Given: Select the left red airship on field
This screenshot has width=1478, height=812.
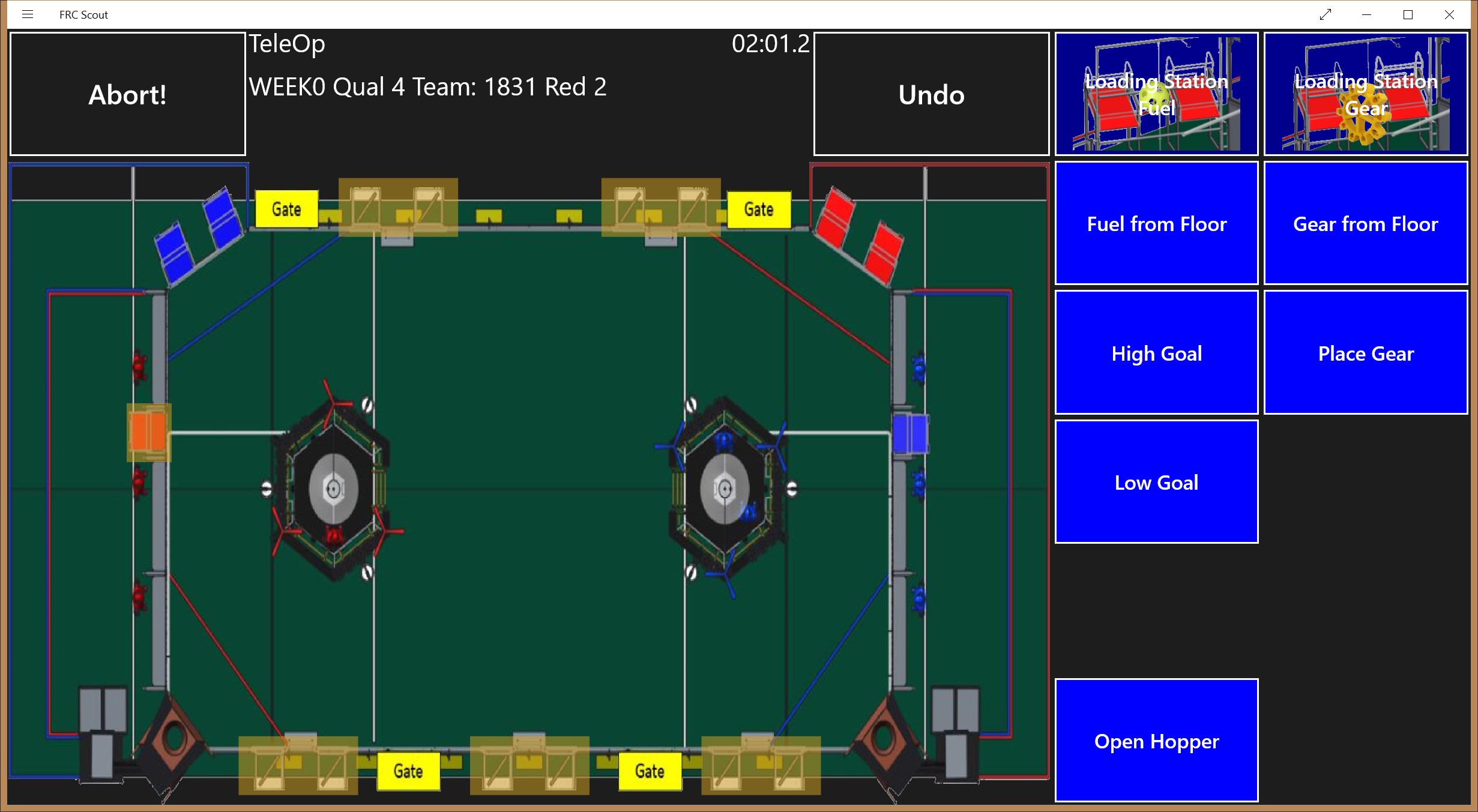Looking at the screenshot, I should pos(333,489).
